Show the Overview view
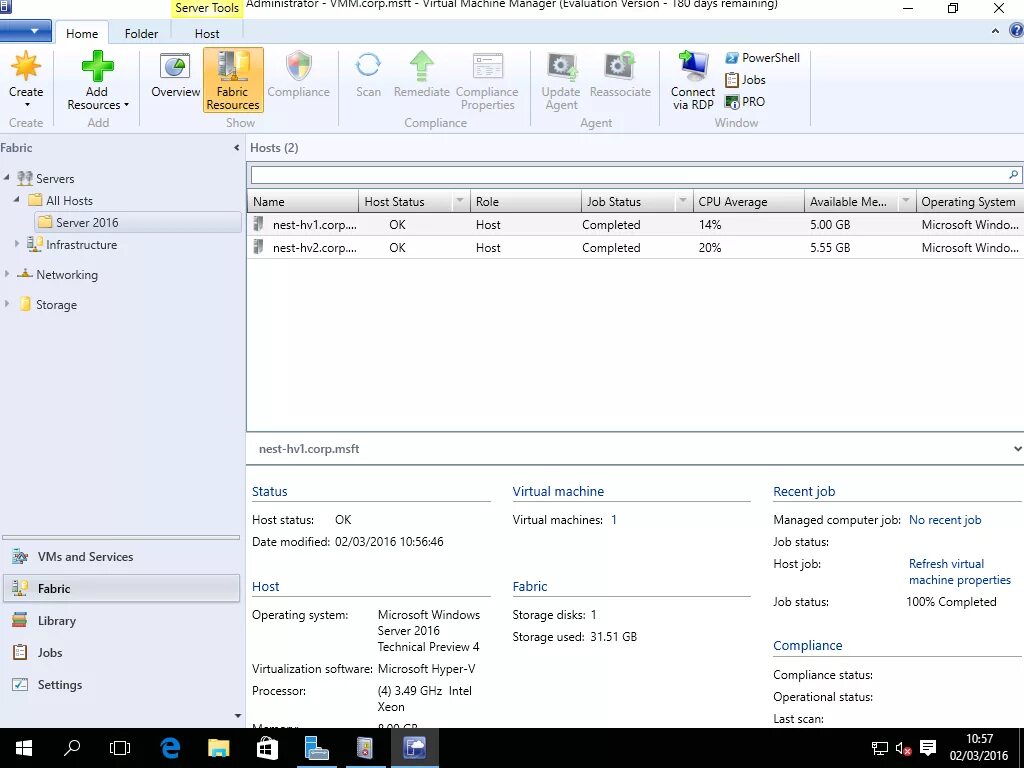This screenshot has width=1024, height=768. click(175, 74)
